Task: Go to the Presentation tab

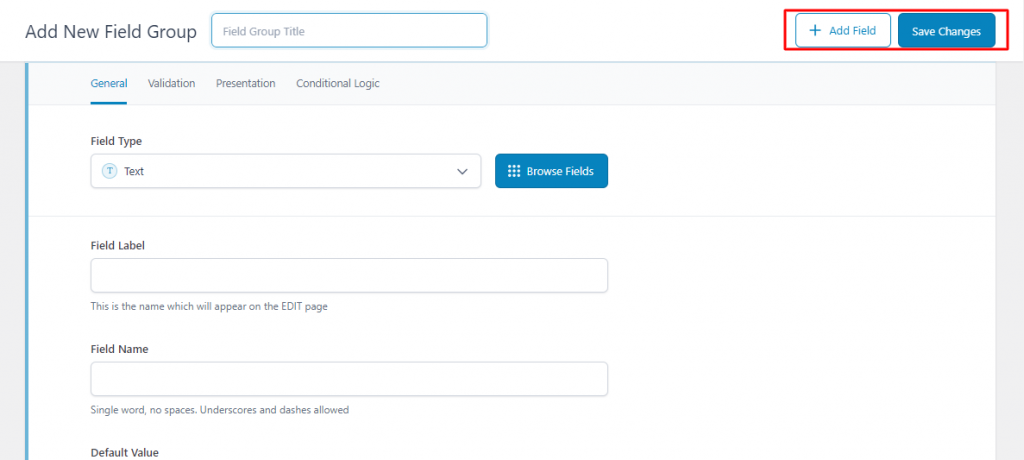Action: pos(245,84)
